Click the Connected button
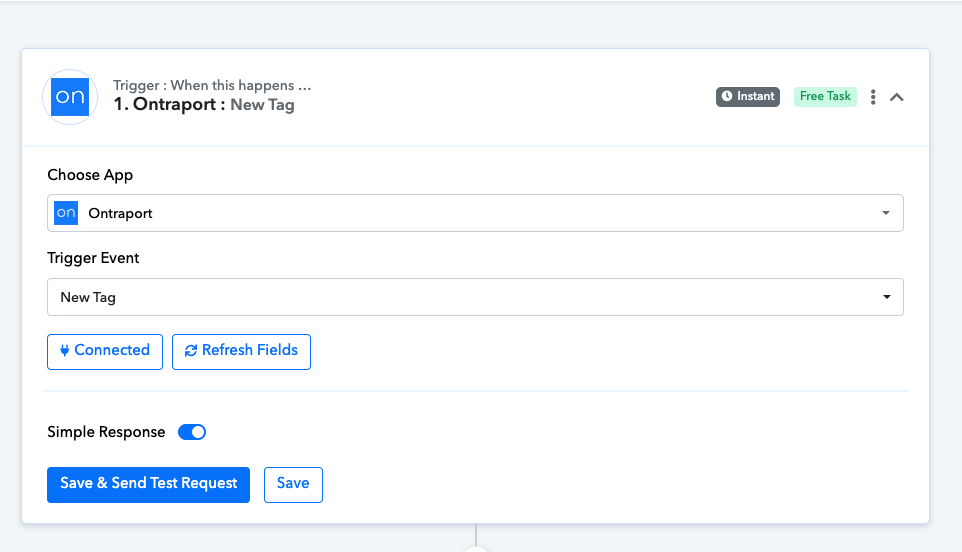 (x=105, y=351)
